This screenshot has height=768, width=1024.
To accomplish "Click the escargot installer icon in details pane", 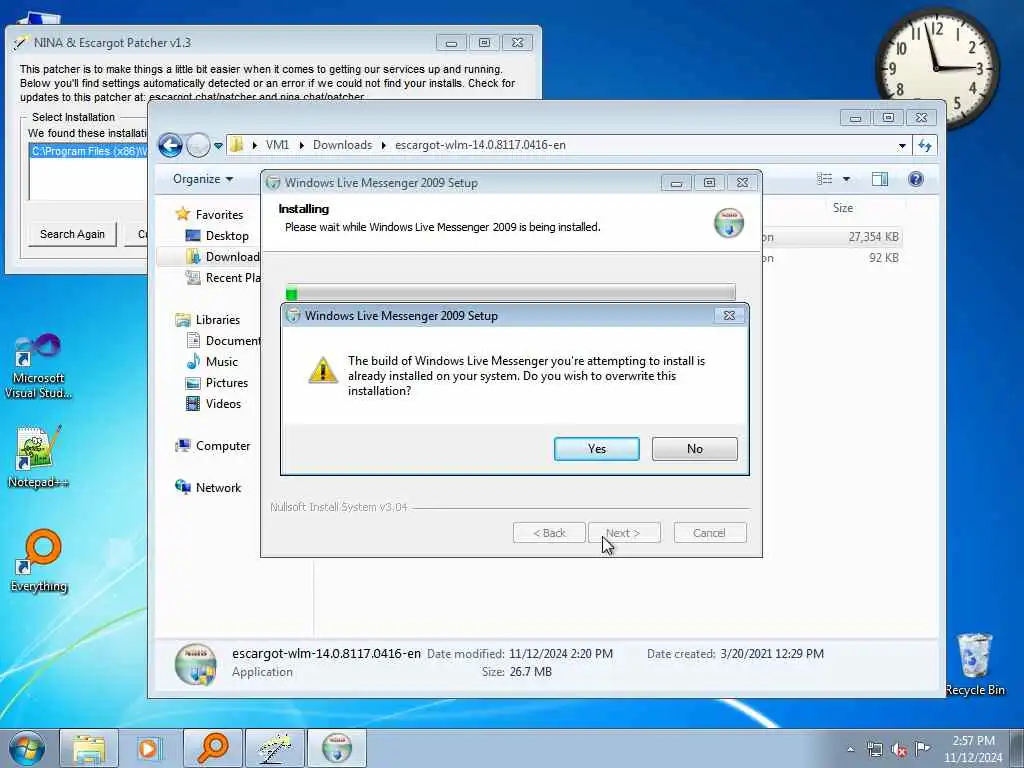I will (x=195, y=664).
